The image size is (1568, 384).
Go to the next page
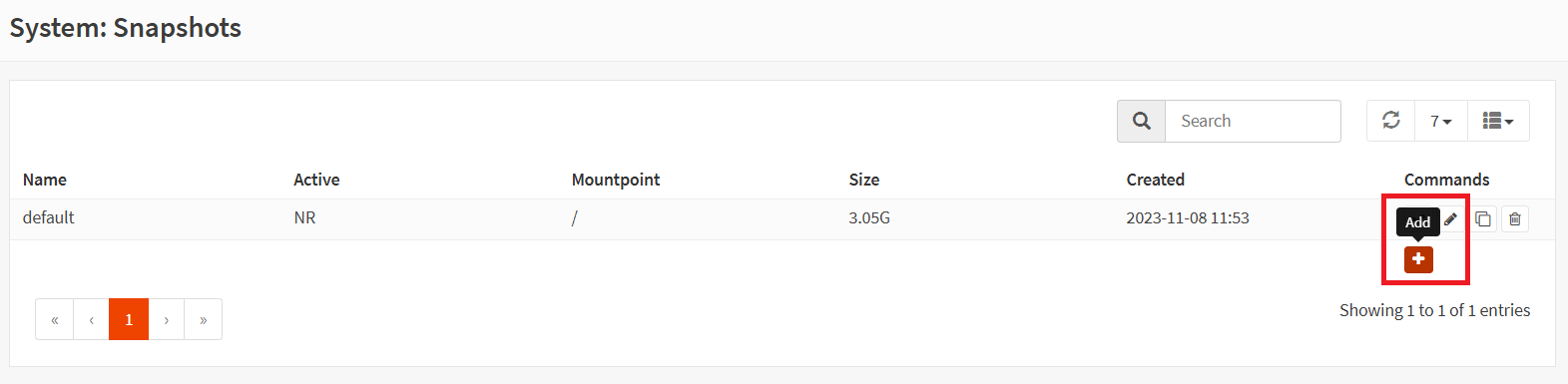click(x=167, y=319)
